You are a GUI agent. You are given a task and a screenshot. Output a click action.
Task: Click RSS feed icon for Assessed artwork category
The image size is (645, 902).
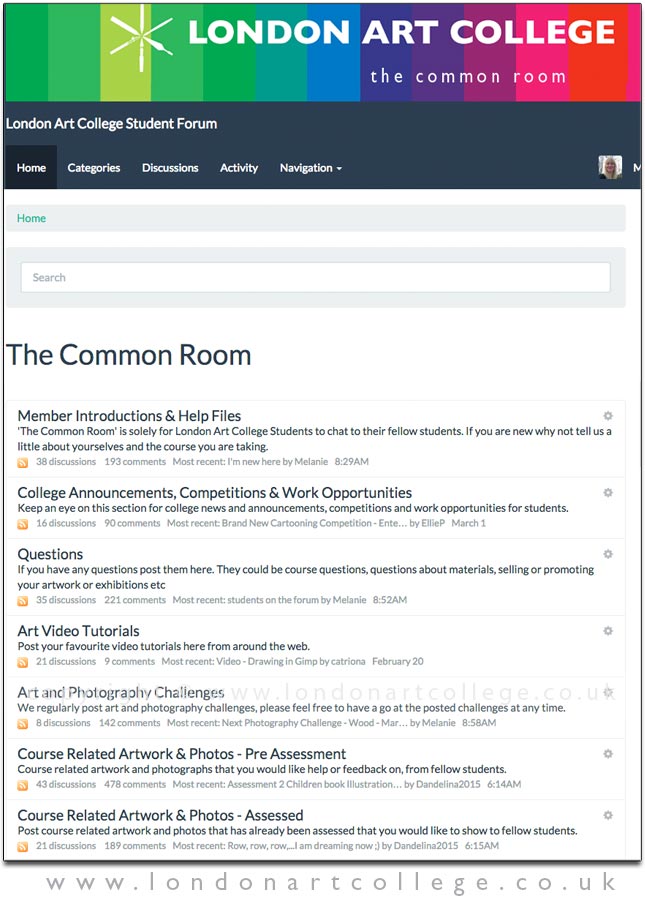click(22, 847)
